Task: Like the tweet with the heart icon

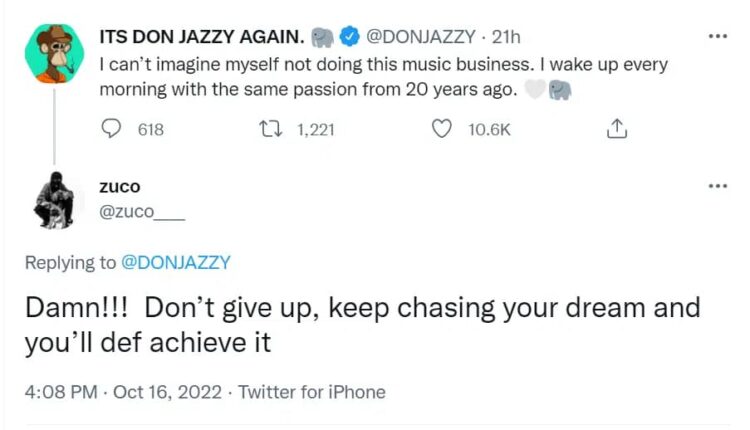Action: tap(439, 129)
